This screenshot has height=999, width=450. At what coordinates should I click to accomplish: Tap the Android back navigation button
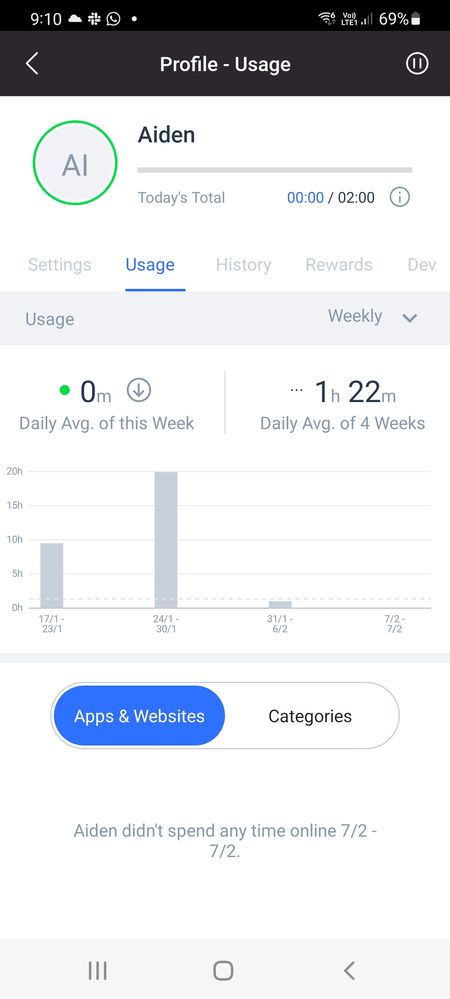[349, 970]
